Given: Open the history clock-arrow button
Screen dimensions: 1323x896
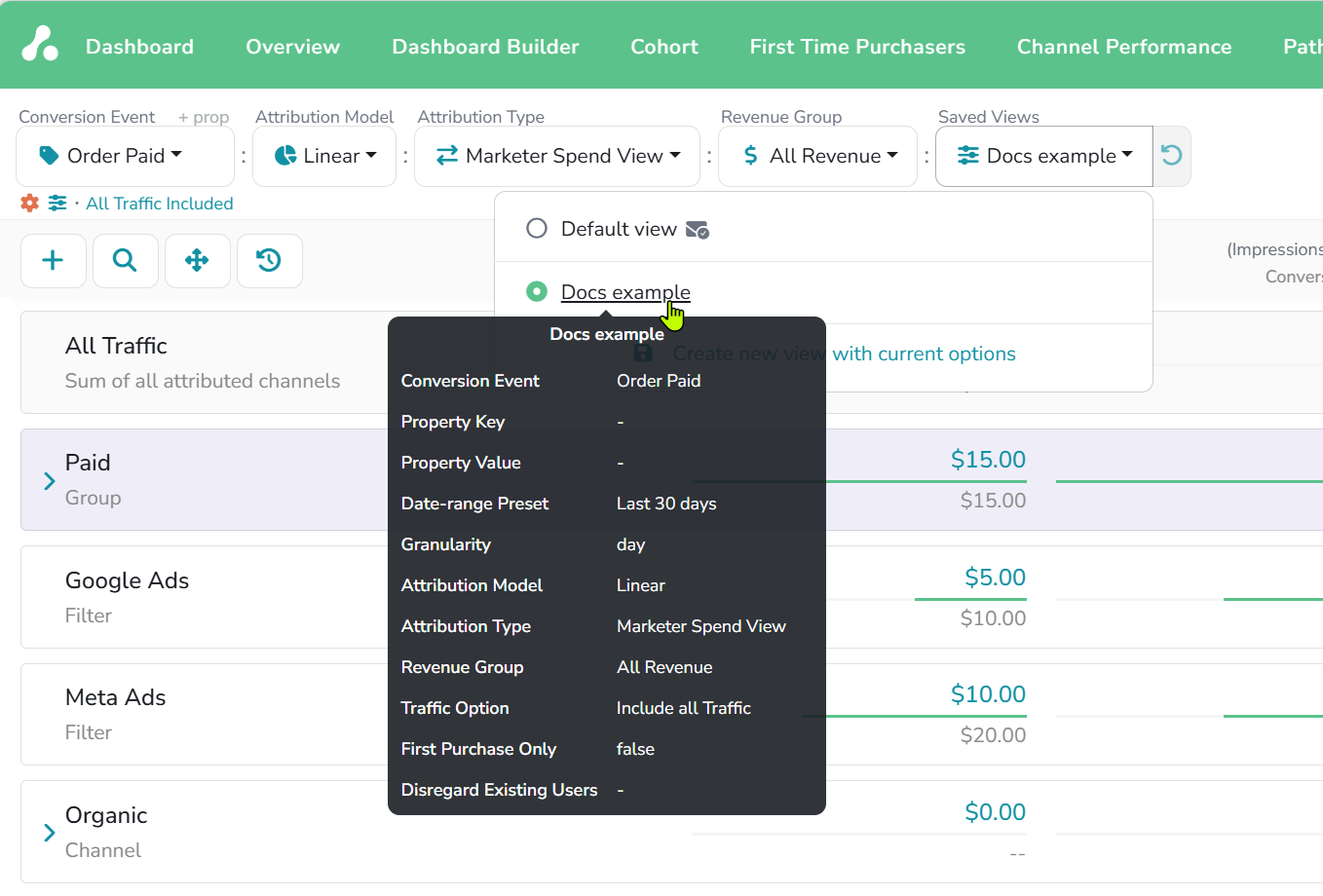Looking at the screenshot, I should pos(270,260).
